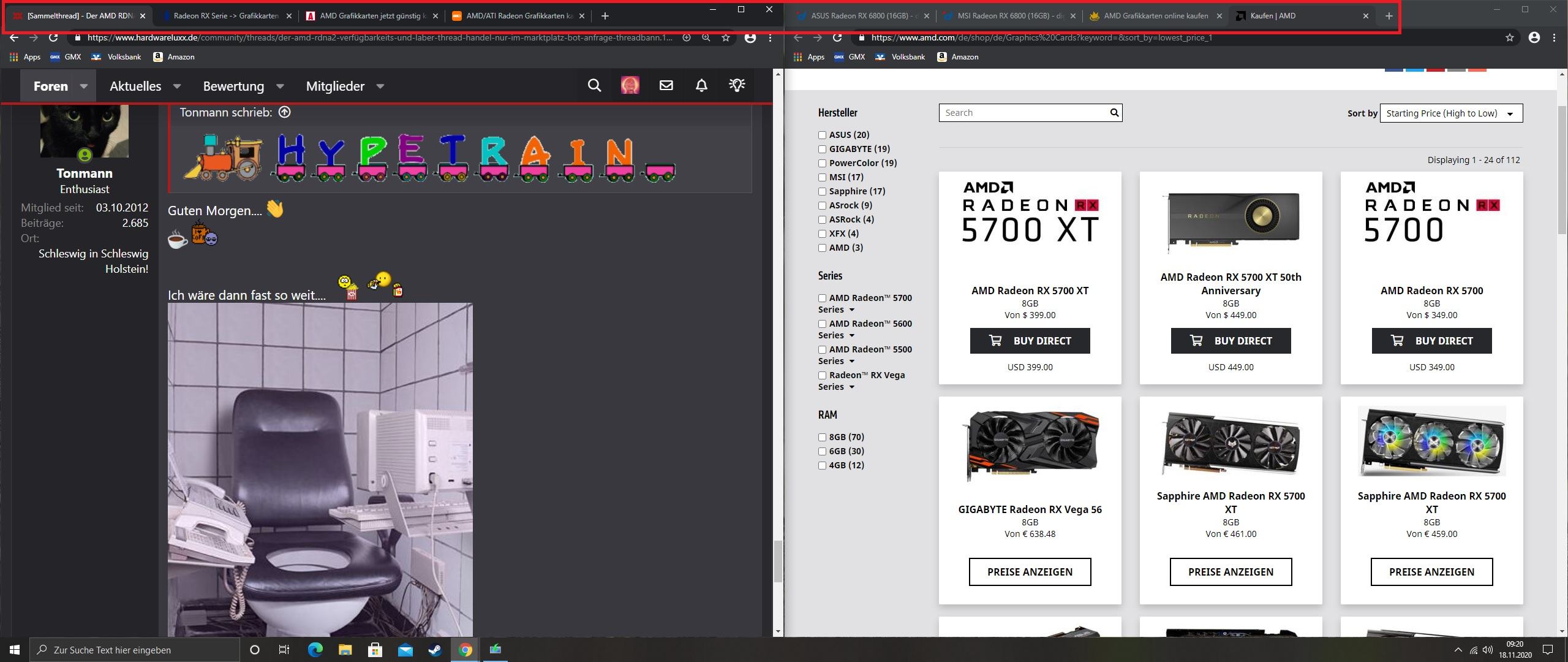Screen dimensions: 1568x662
Task: Open the Sort by dropdown
Action: tap(1451, 113)
